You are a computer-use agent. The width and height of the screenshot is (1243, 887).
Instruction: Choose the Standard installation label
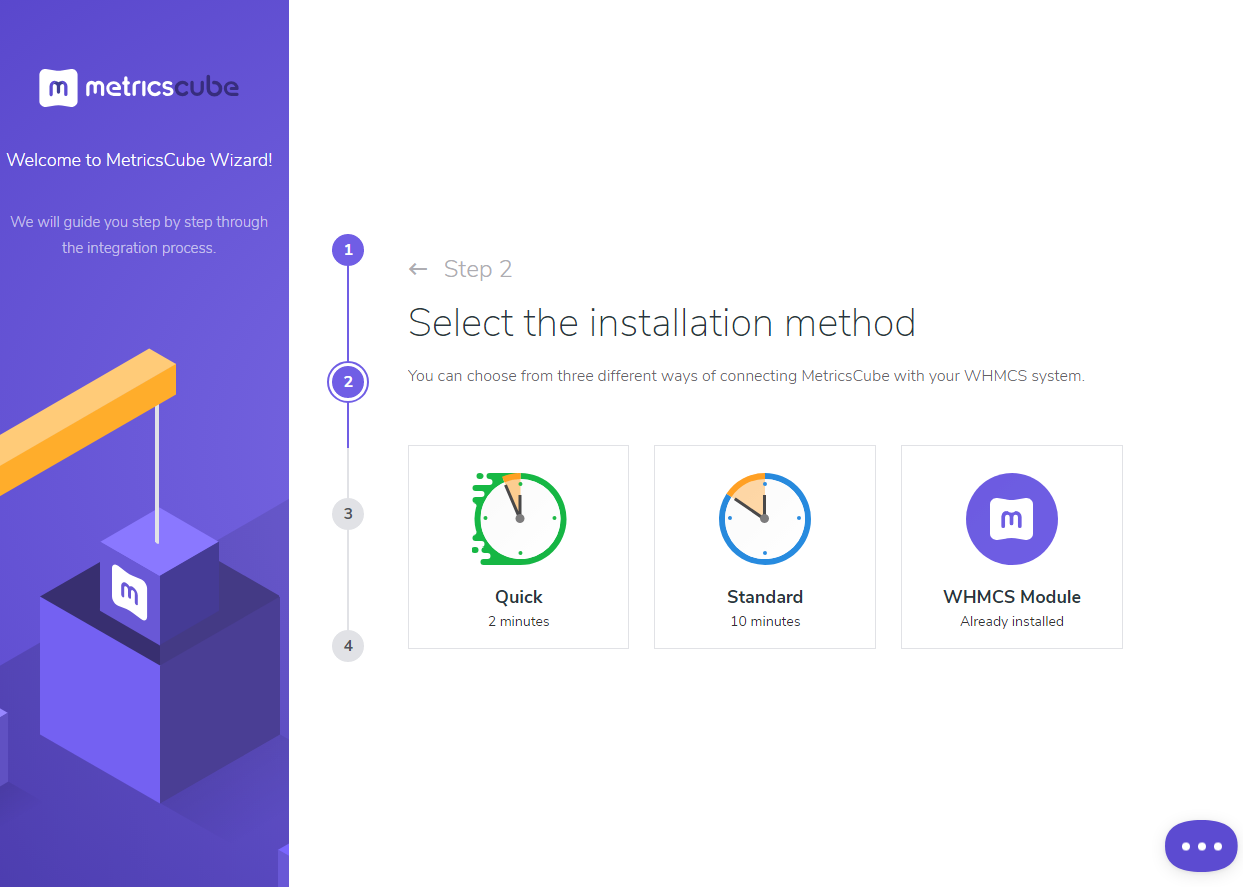pos(765,597)
